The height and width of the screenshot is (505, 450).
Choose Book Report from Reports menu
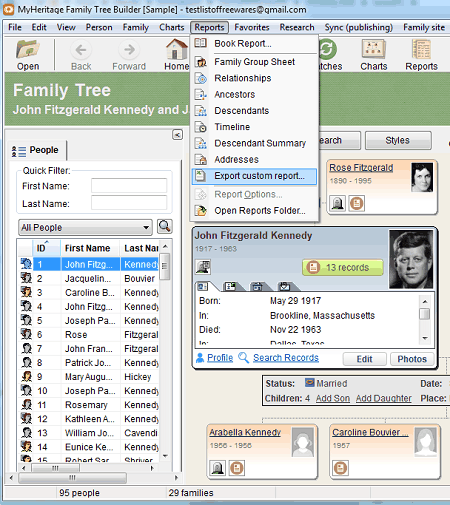(x=254, y=43)
